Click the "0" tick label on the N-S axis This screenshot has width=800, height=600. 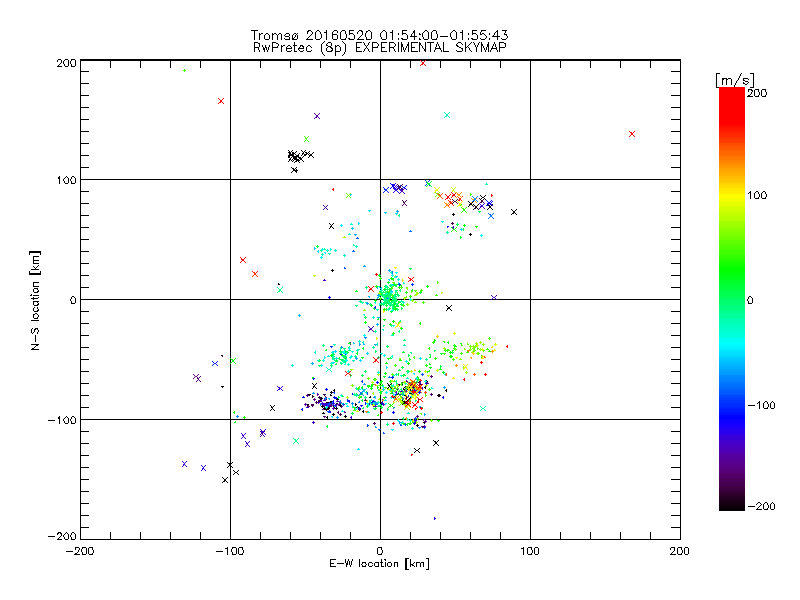73,300
